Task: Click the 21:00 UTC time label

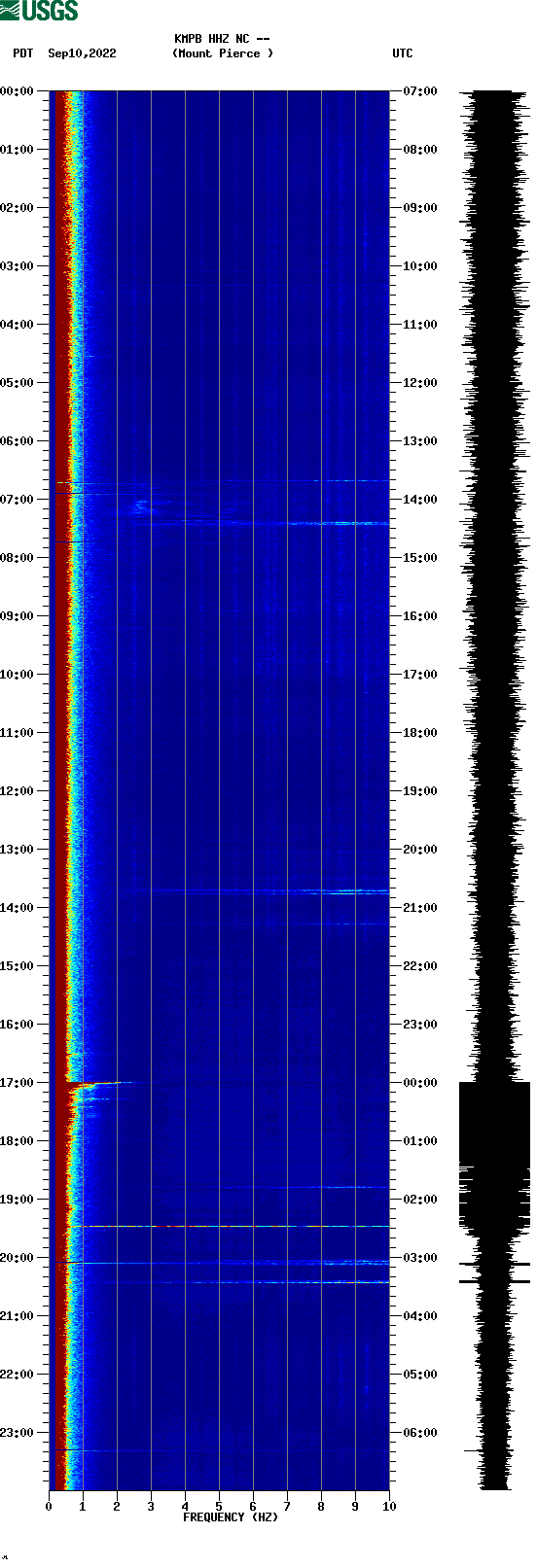Action: coord(420,908)
